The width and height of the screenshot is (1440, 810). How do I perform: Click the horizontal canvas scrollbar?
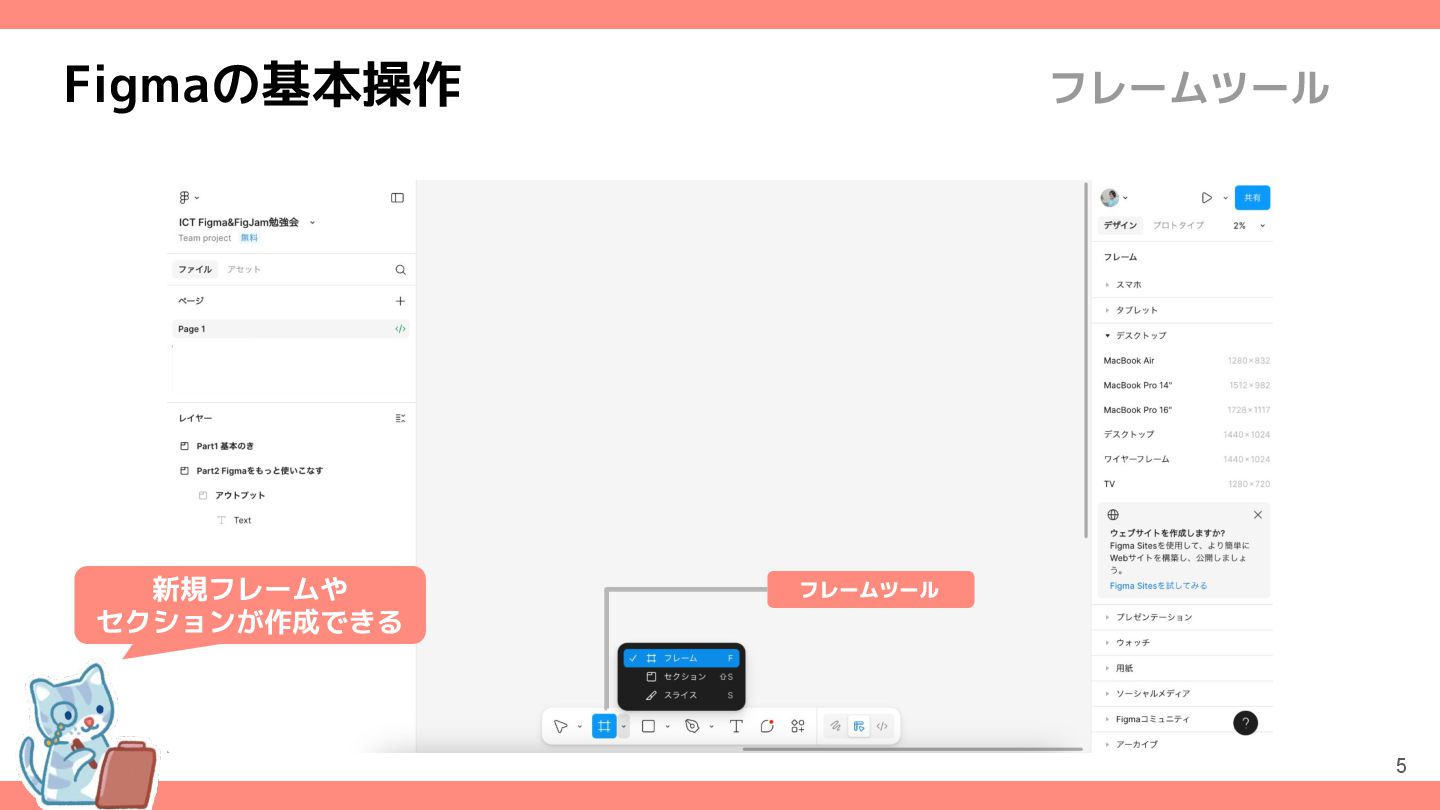(x=912, y=749)
